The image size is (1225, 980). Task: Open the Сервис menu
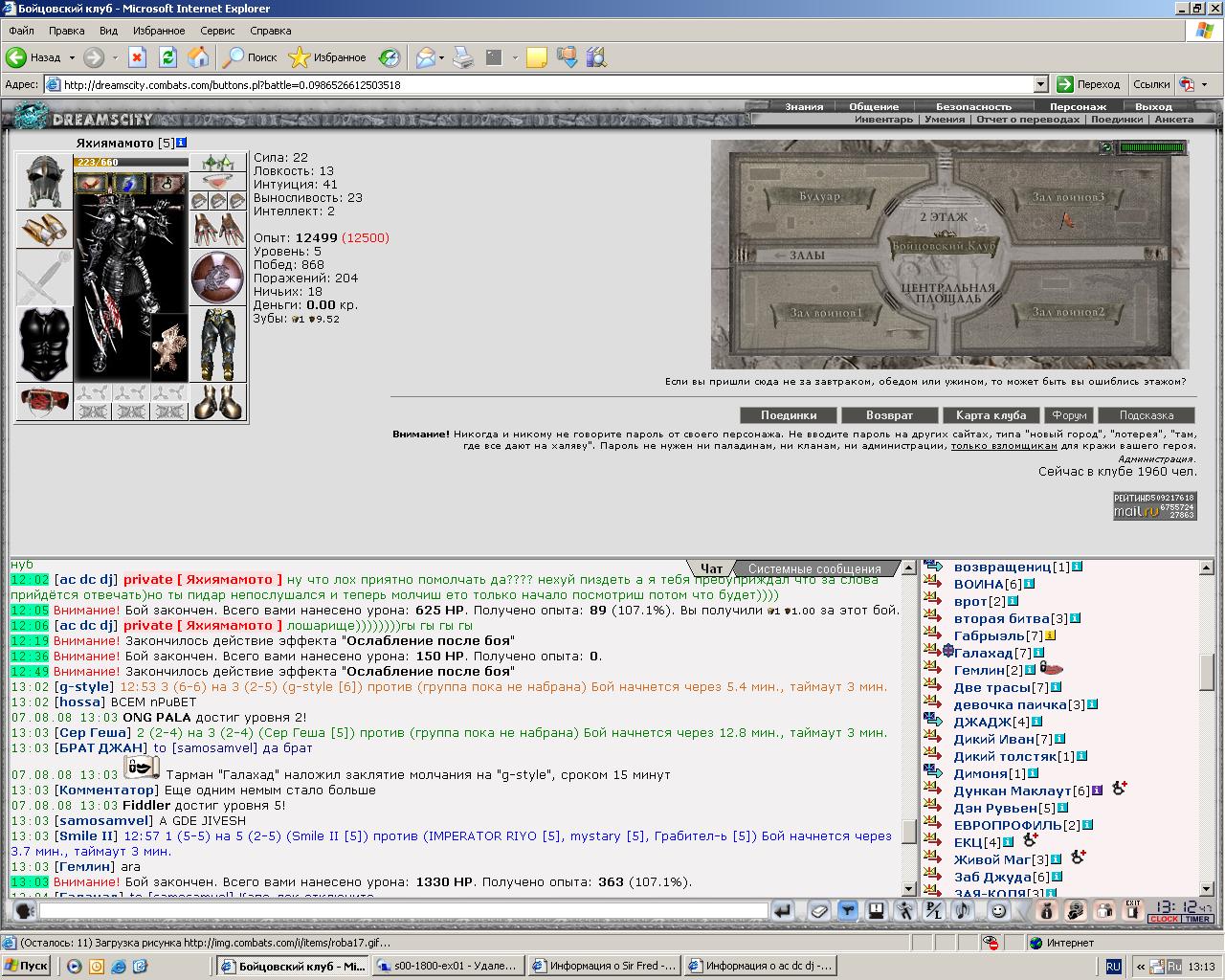[217, 31]
